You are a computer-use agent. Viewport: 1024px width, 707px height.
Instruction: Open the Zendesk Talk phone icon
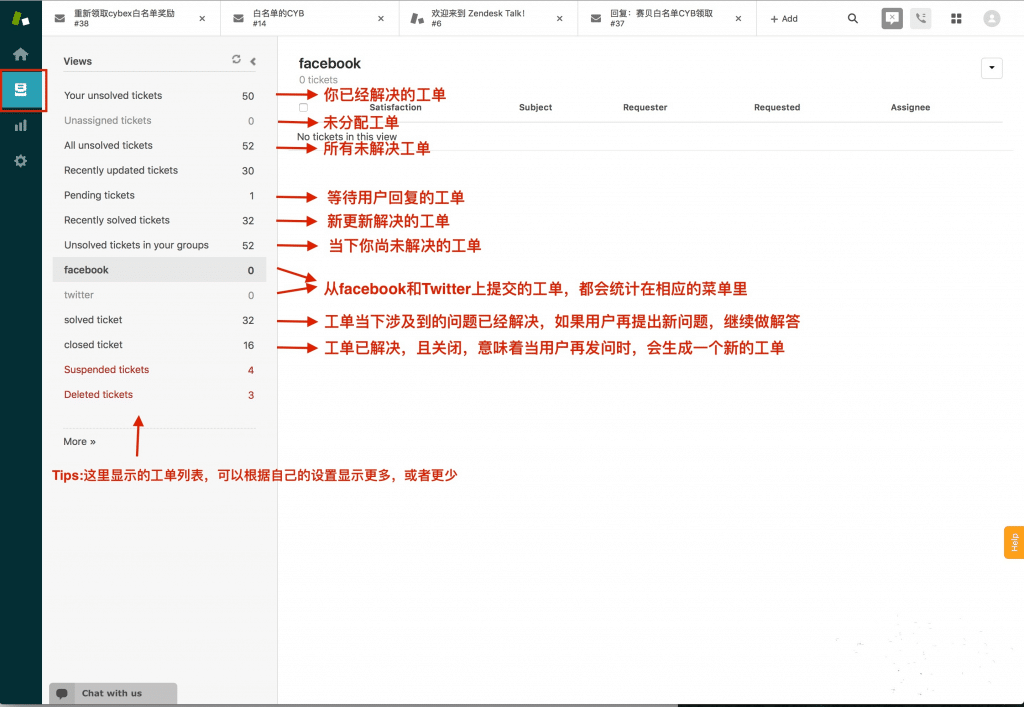921,18
